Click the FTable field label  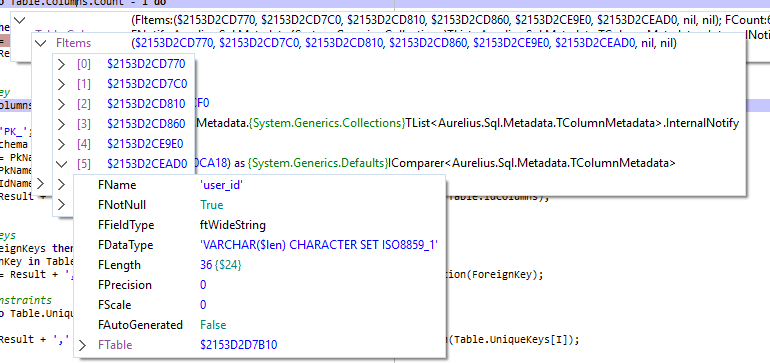[115, 345]
